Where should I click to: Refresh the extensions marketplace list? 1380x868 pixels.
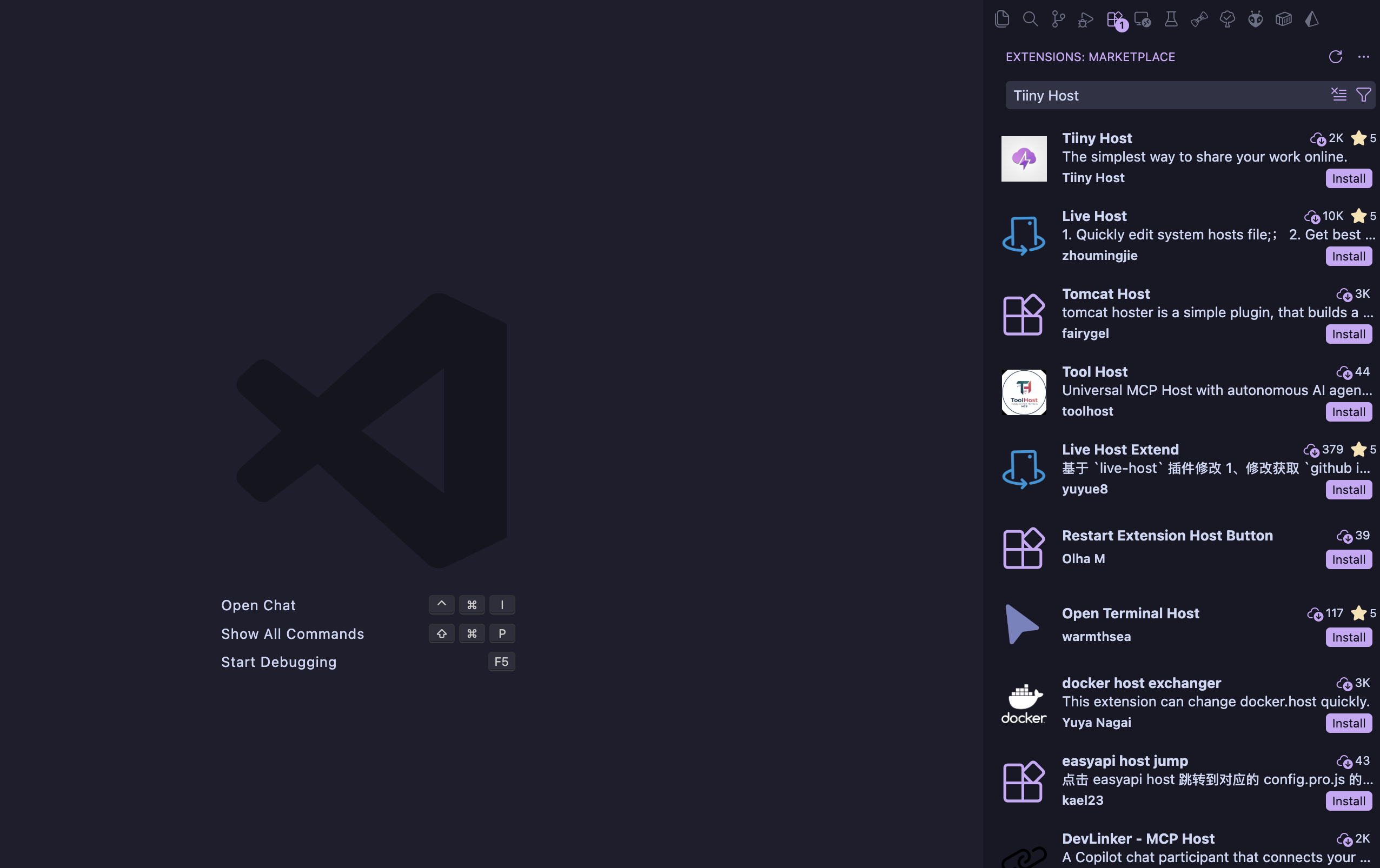tap(1335, 57)
